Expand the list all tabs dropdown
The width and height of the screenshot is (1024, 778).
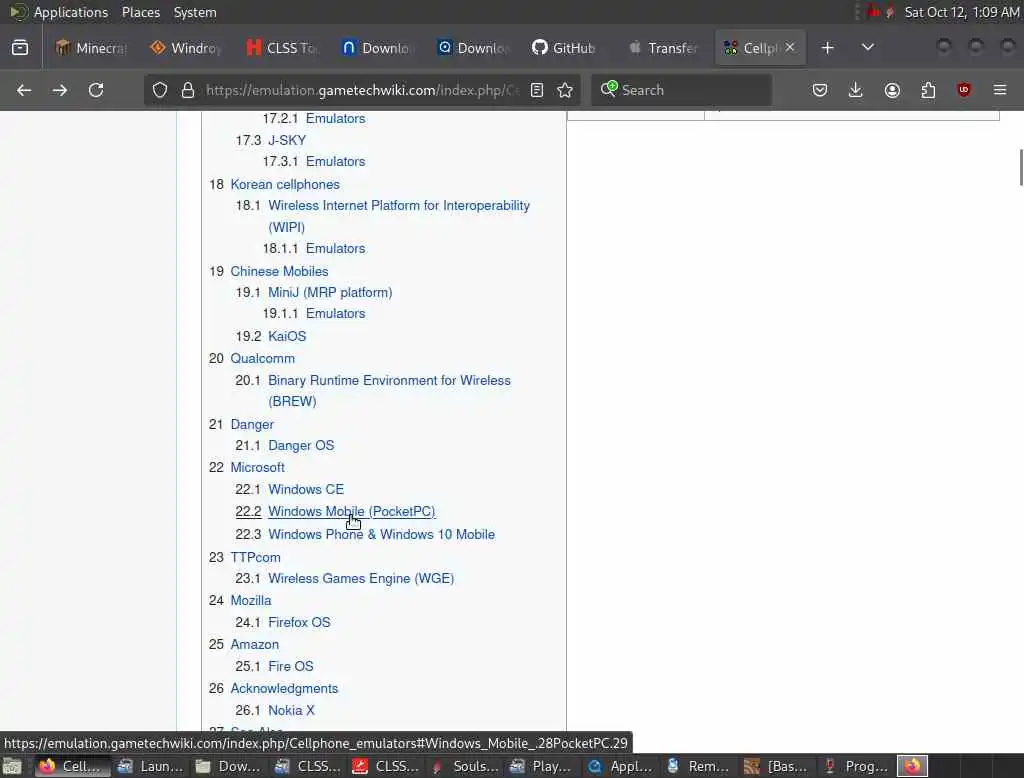point(868,48)
